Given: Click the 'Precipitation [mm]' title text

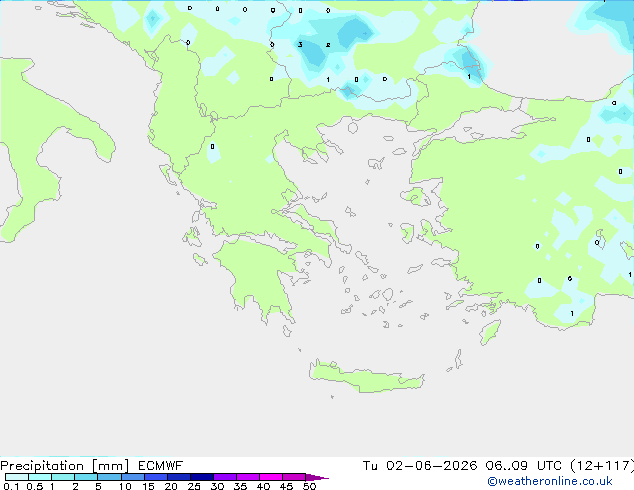Looking at the screenshot, I should pyautogui.click(x=64, y=466).
